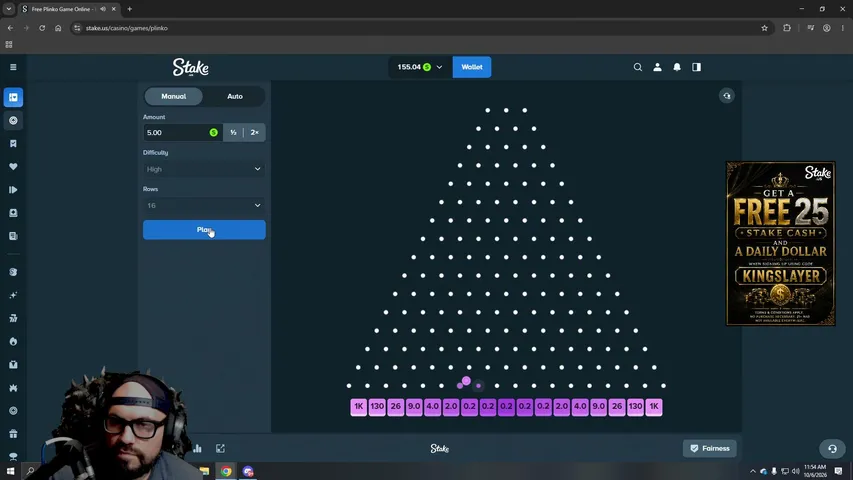853x480 pixels.
Task: Open Windows notification center icon
Action: pyautogui.click(x=838, y=471)
